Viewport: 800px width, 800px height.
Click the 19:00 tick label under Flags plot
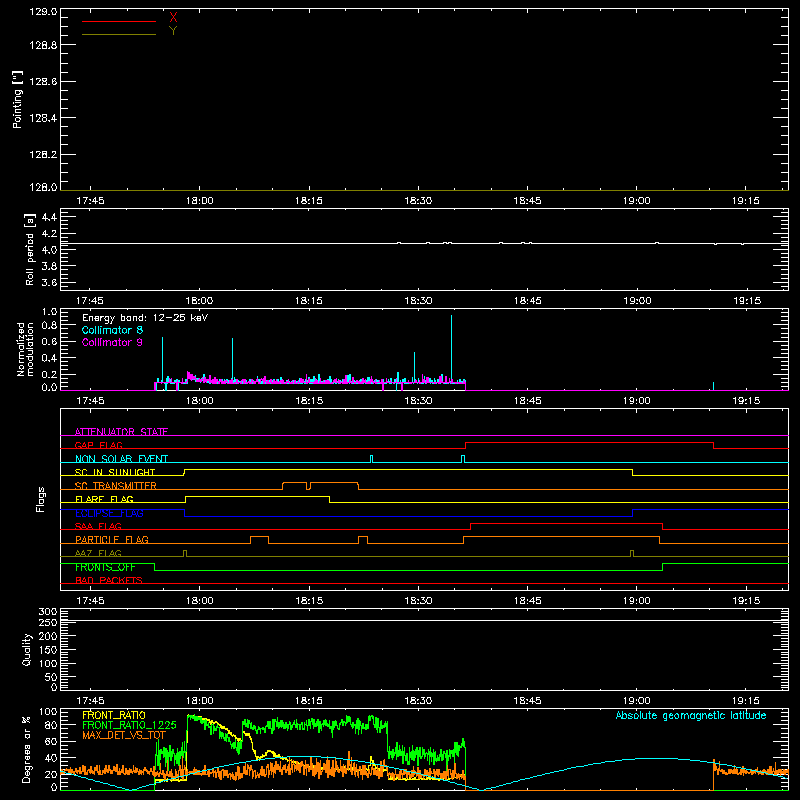pos(636,601)
